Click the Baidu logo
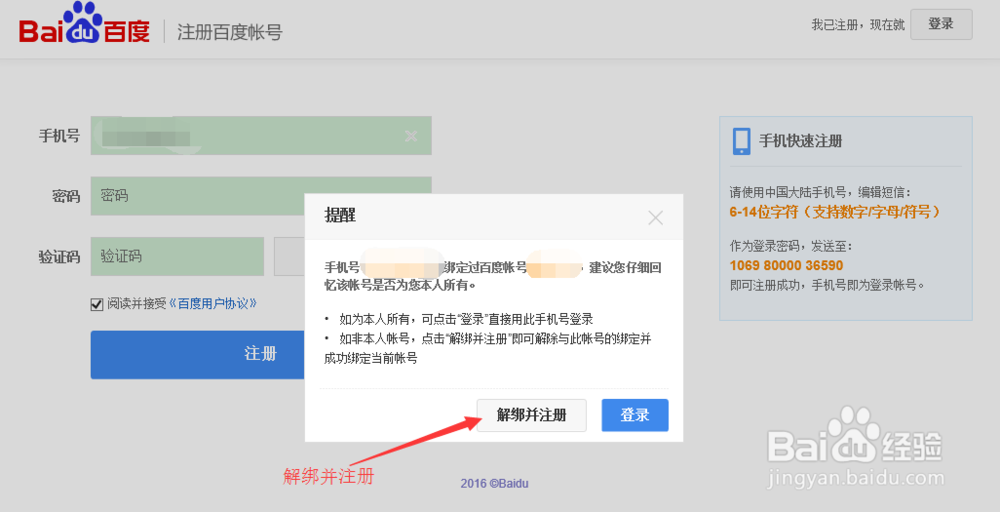Screen dimensions: 1000x512 click(85, 24)
